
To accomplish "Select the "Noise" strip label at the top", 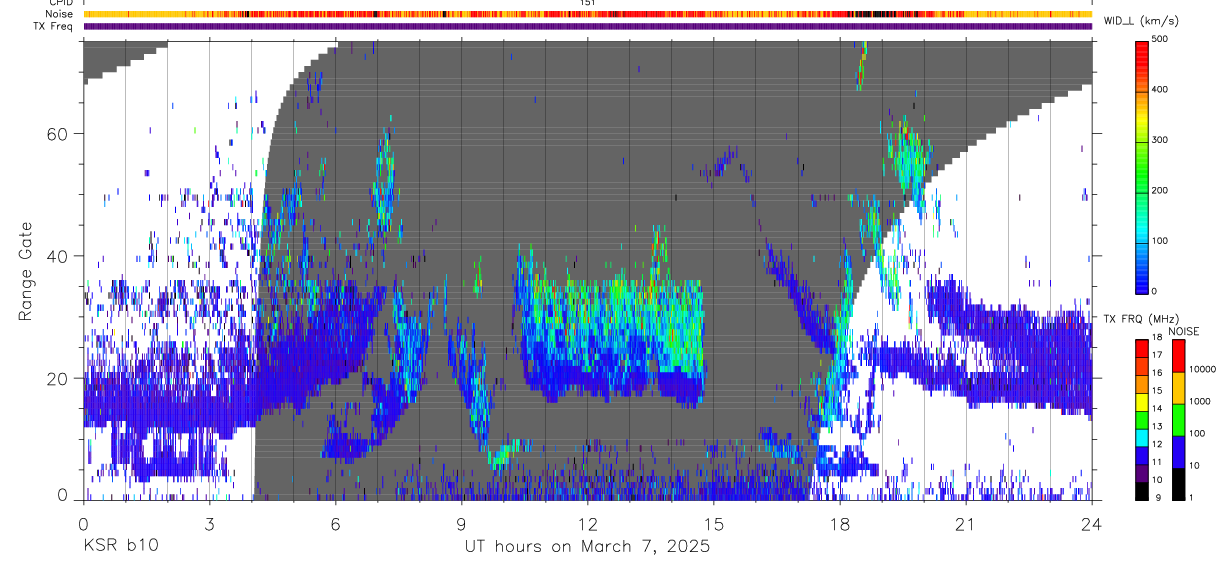I will [x=59, y=14].
